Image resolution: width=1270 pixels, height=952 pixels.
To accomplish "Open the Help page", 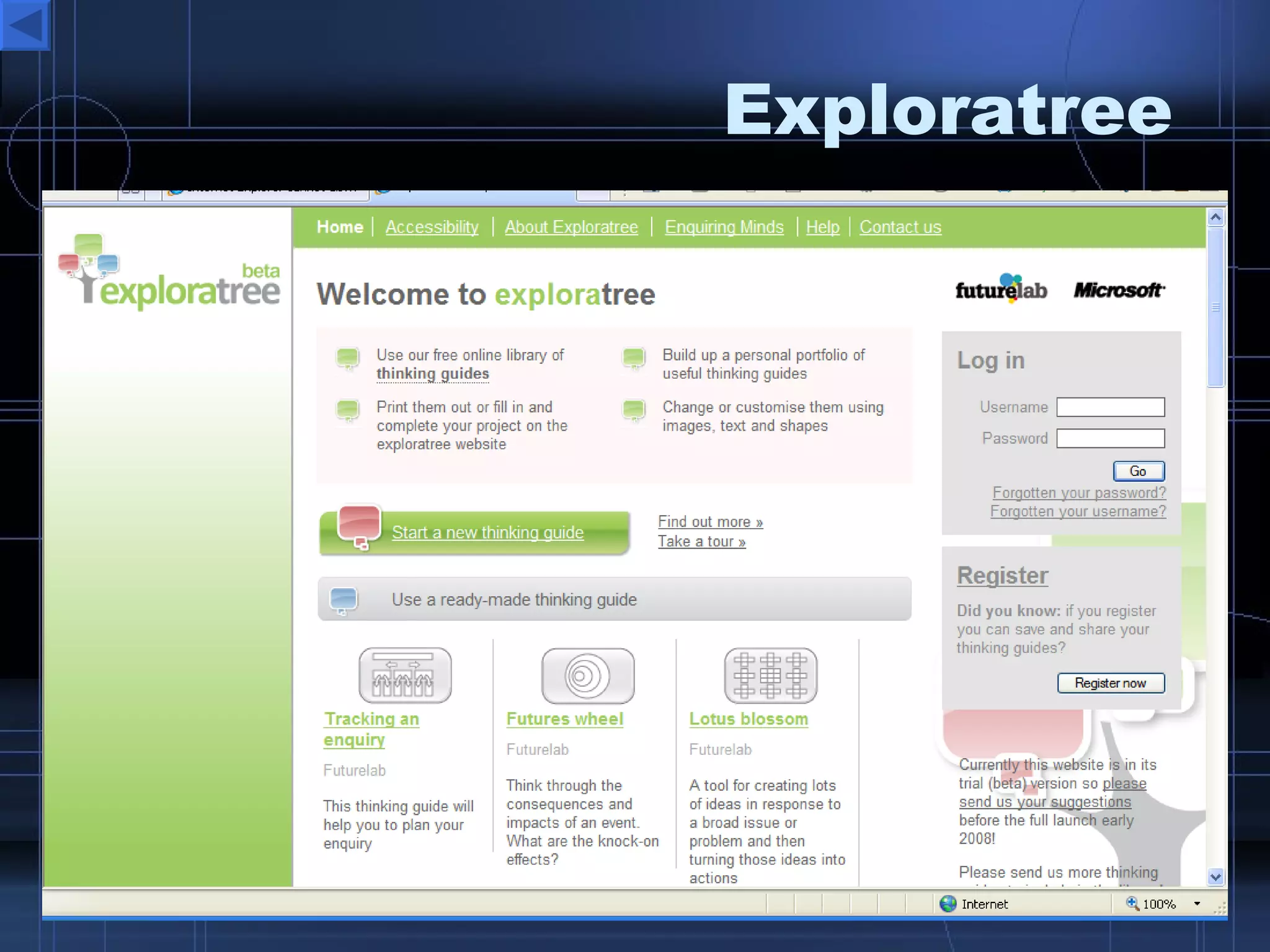I will click(x=823, y=227).
